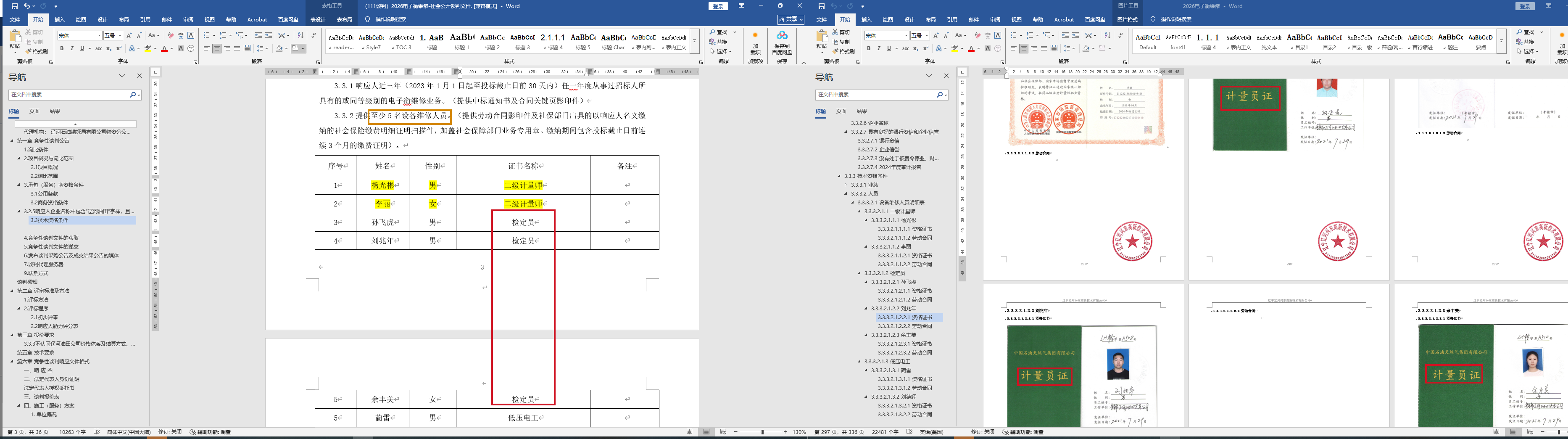Viewport: 1568px width, 439px height.
Task: Apply superscript in left Word window
Action: [118, 49]
